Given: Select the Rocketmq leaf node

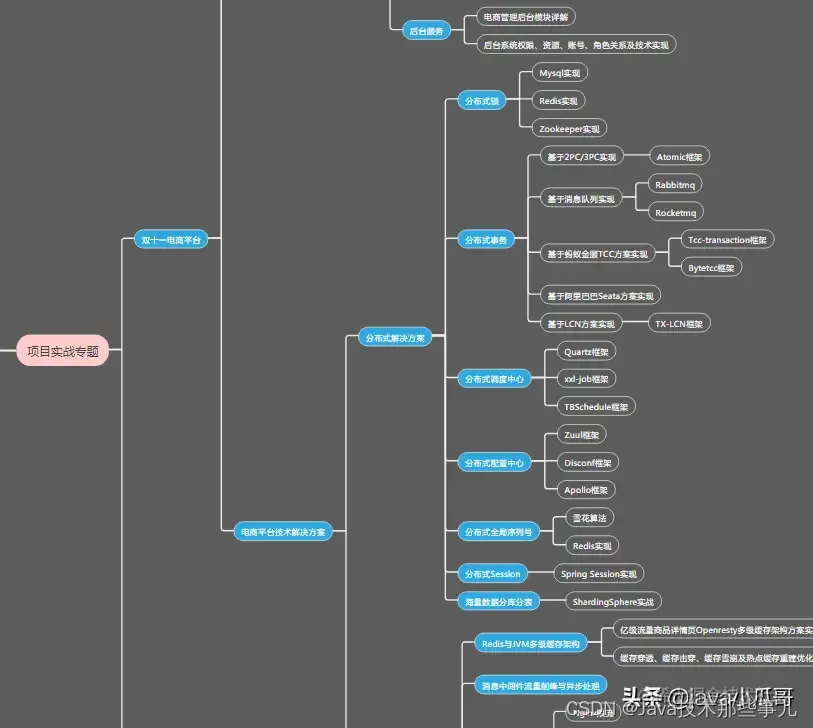Looking at the screenshot, I should 676,213.
